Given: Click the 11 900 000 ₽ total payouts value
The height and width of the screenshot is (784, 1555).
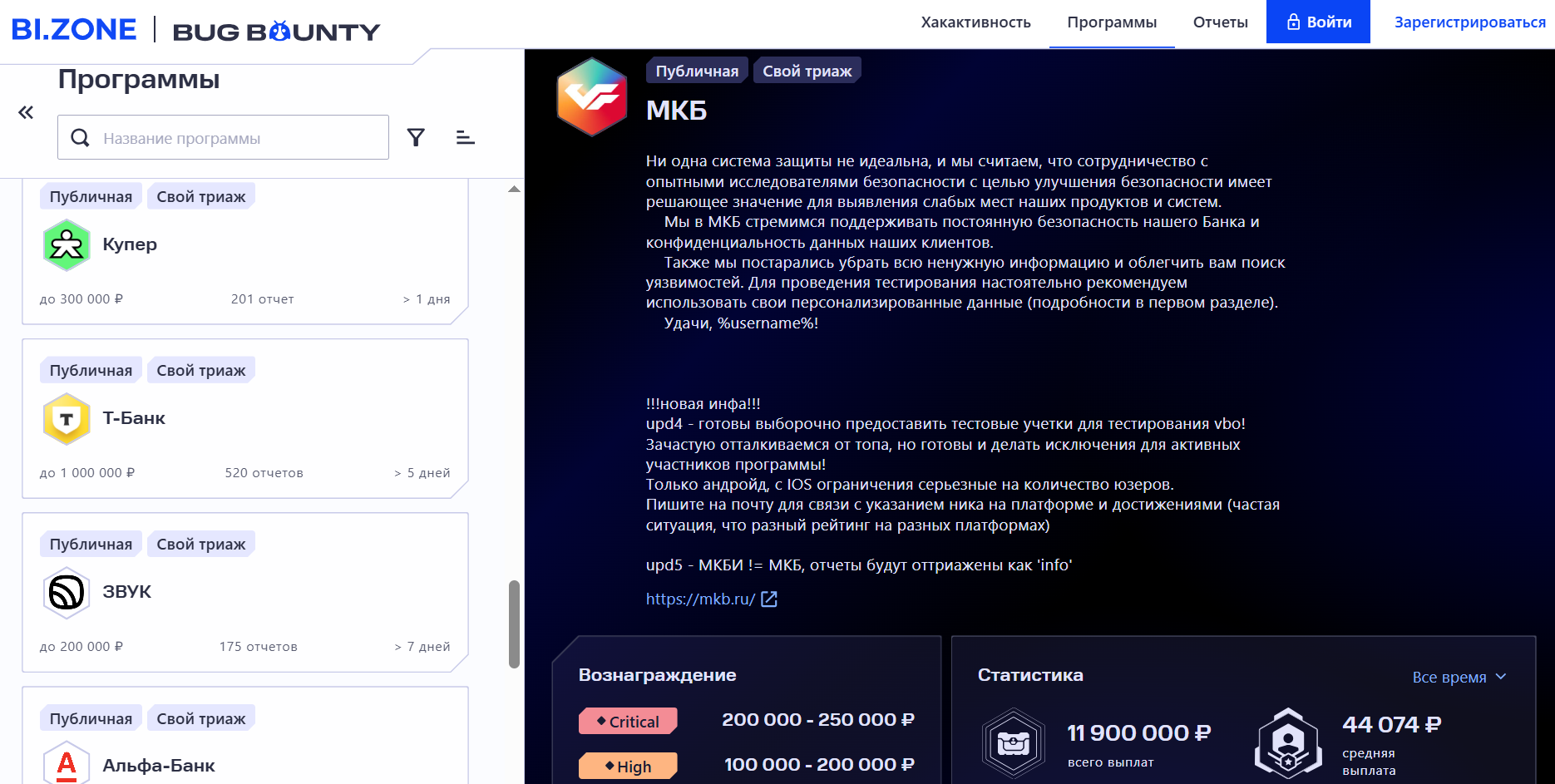Looking at the screenshot, I should [1139, 732].
